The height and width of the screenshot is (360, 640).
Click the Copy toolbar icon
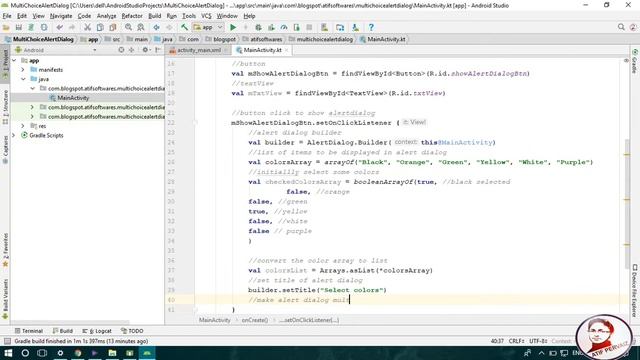[100, 27]
